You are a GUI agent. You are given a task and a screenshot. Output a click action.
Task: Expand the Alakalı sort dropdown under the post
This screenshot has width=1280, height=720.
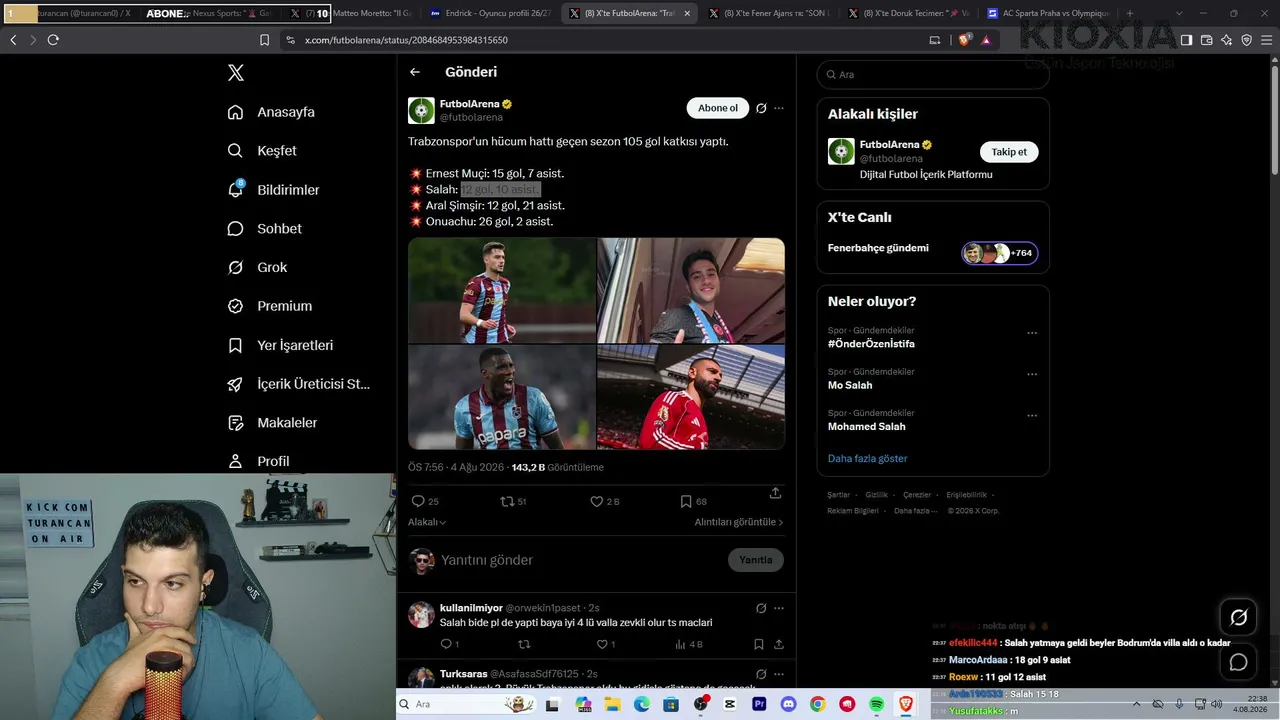tap(427, 522)
